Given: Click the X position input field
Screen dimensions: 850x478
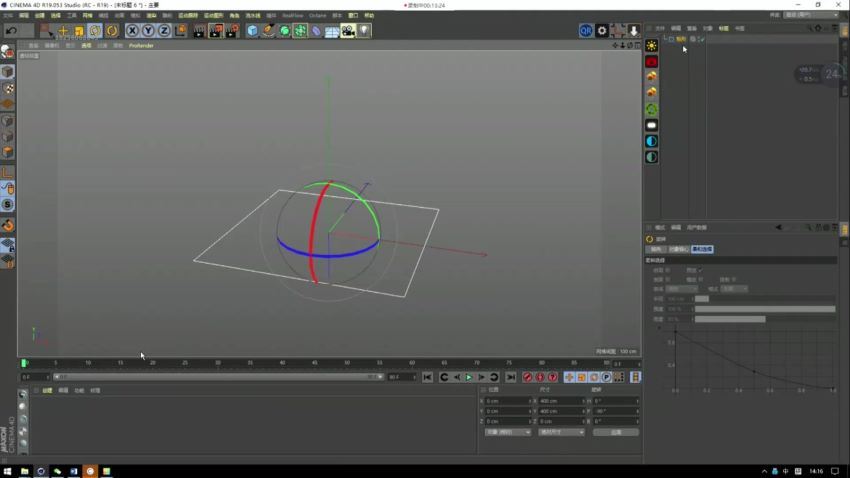Looking at the screenshot, I should [x=507, y=401].
